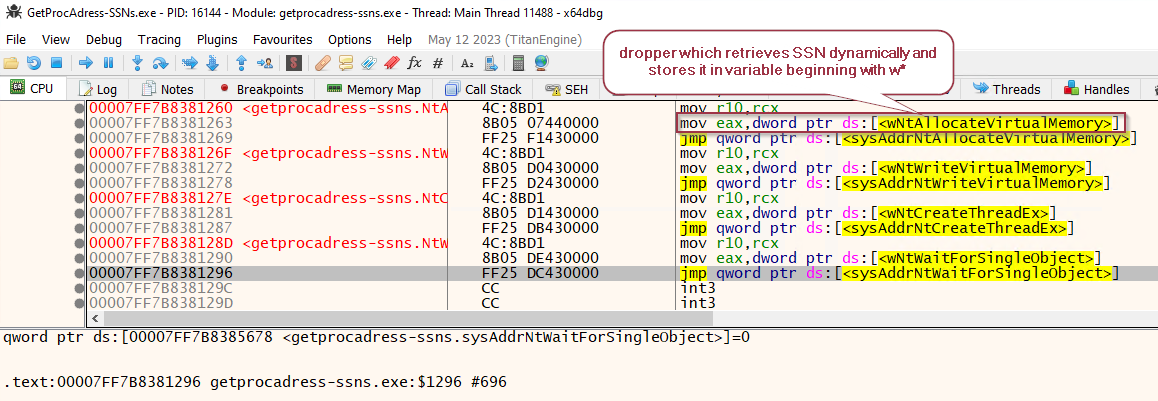The image size is (1158, 401).
Task: Toggle breakpoint dot at address 00007FF7B8381296
Action: coord(79,273)
